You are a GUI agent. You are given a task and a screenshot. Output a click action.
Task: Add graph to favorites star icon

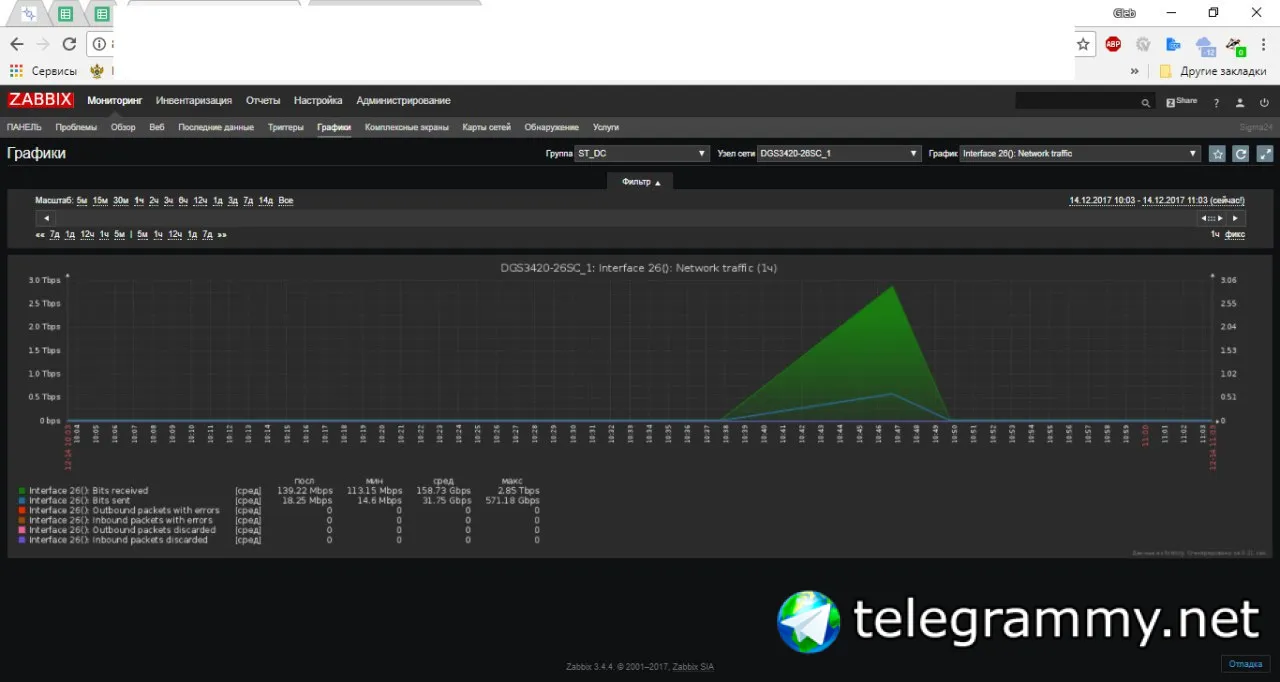coord(1217,154)
